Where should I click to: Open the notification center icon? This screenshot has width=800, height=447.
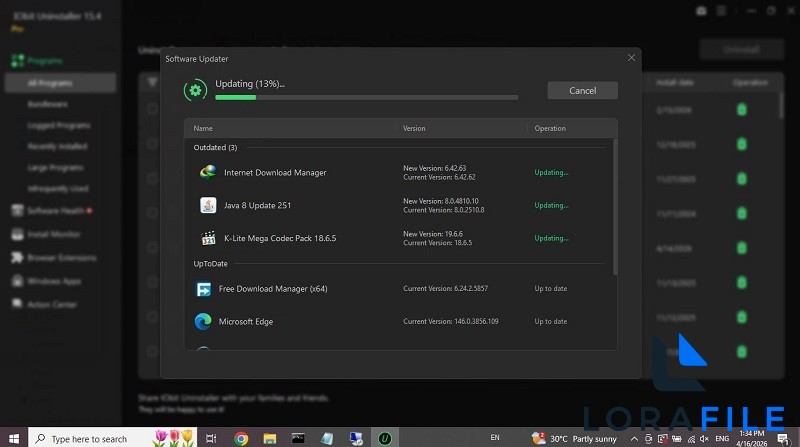coord(782,438)
